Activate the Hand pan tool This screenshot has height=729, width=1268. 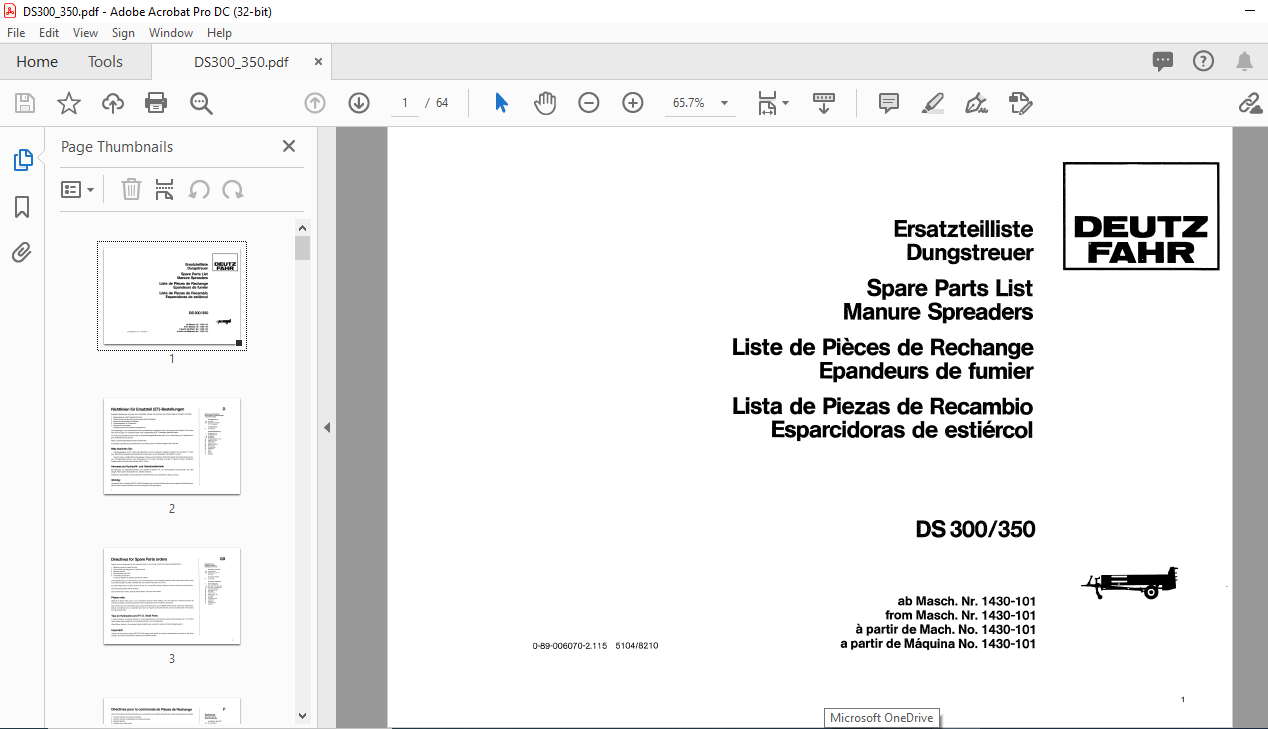[x=545, y=103]
